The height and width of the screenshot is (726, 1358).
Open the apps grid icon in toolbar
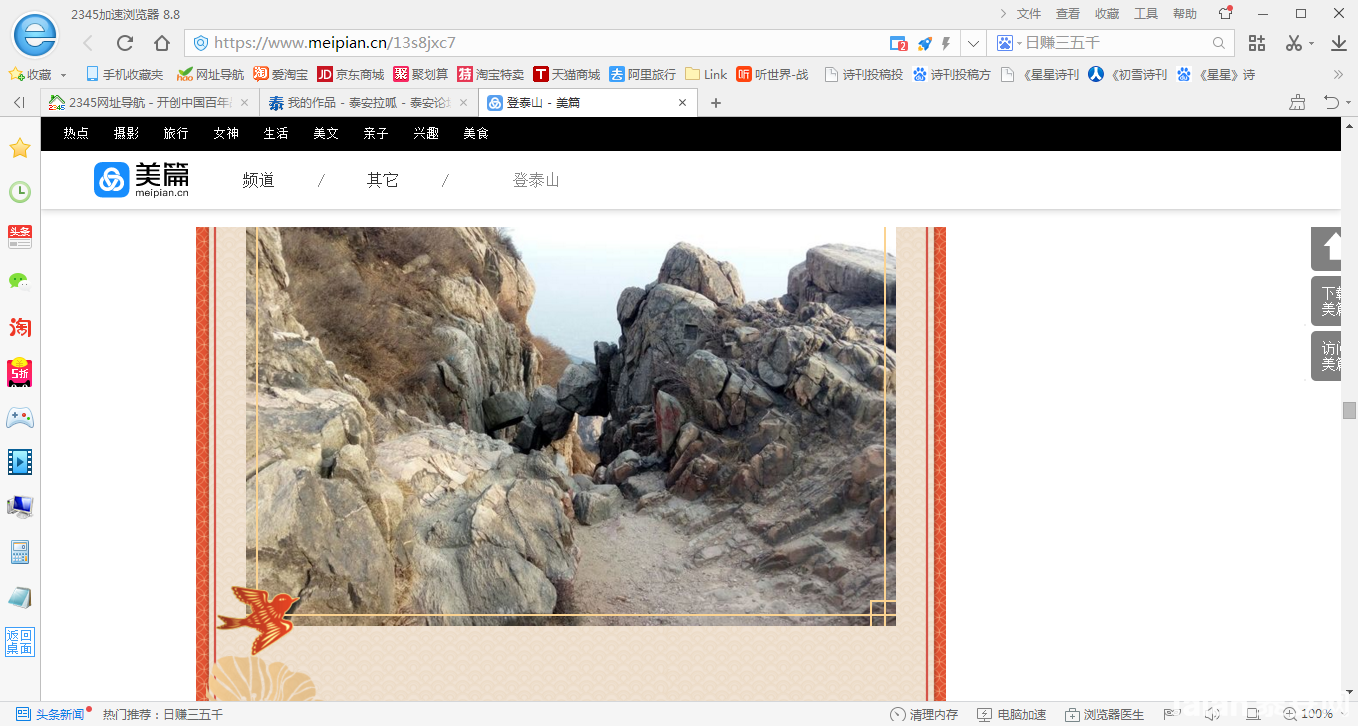point(1257,43)
